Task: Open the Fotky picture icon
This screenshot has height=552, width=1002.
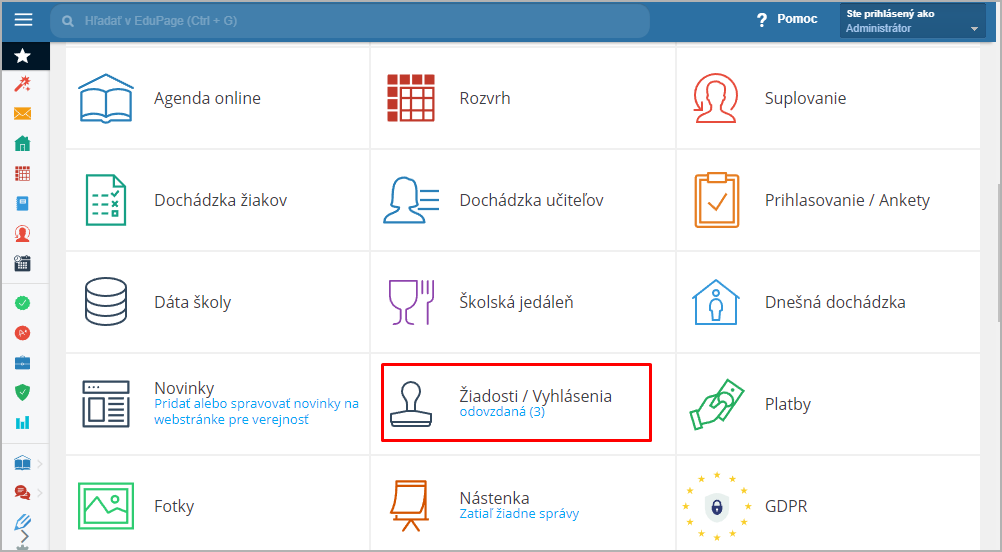Action: coord(106,506)
